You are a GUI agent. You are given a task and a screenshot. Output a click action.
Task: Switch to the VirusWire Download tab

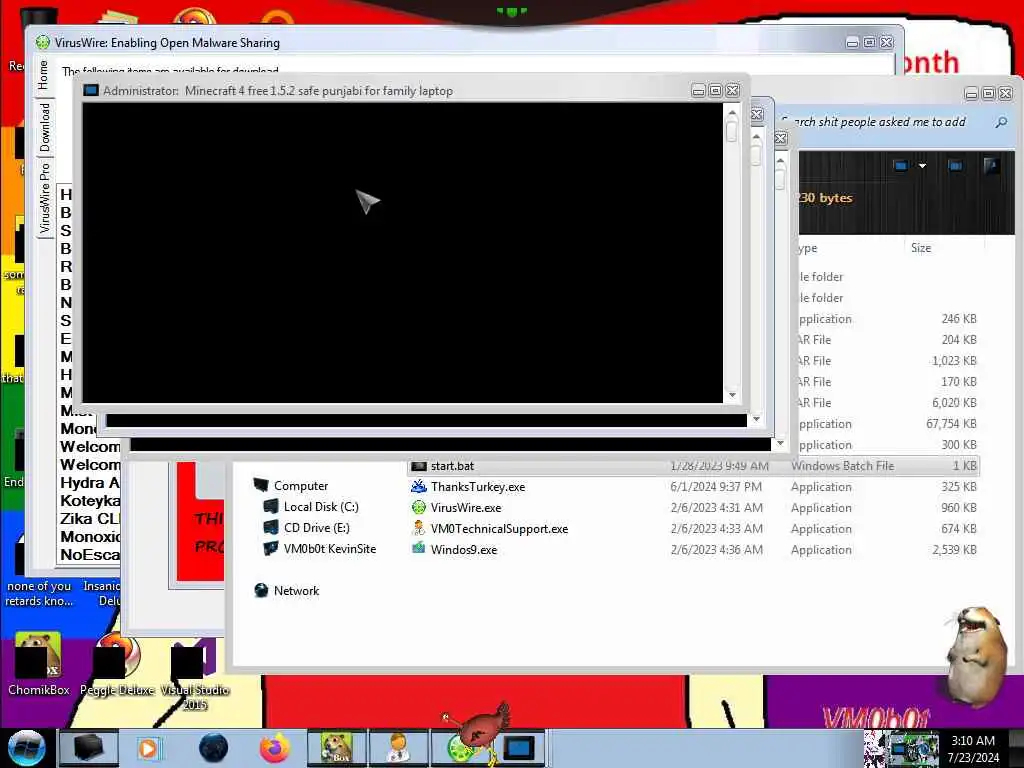point(44,127)
